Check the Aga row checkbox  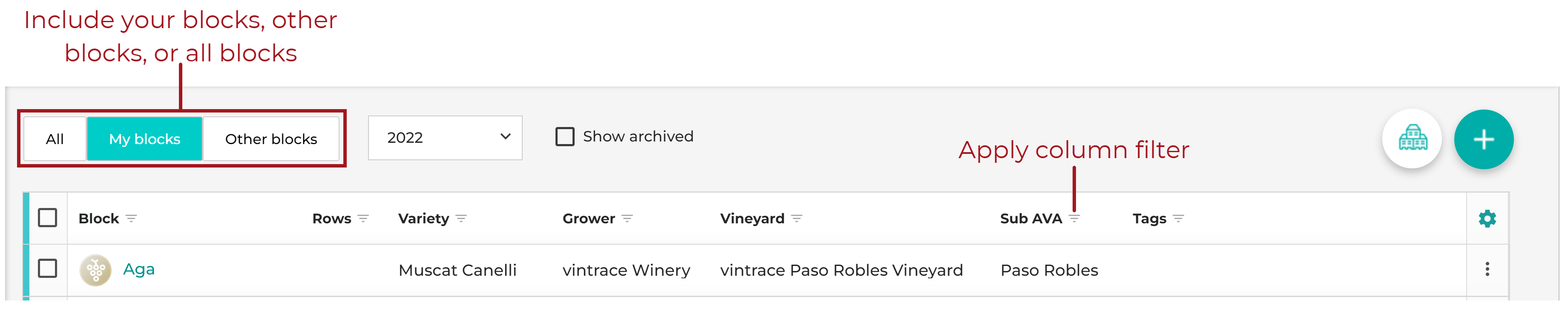coord(47,269)
